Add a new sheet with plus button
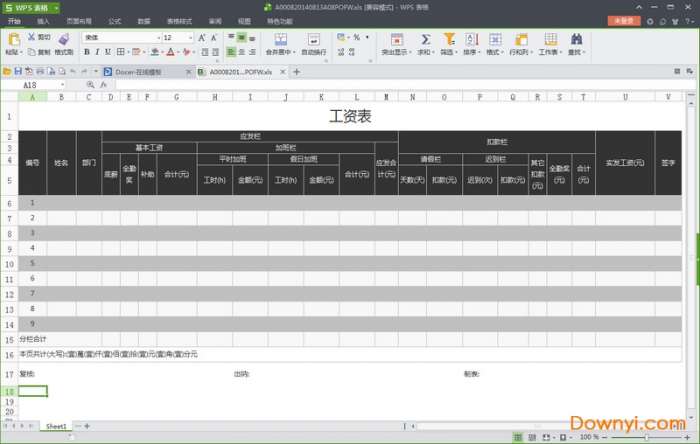The height and width of the screenshot is (444, 700). coord(87,426)
